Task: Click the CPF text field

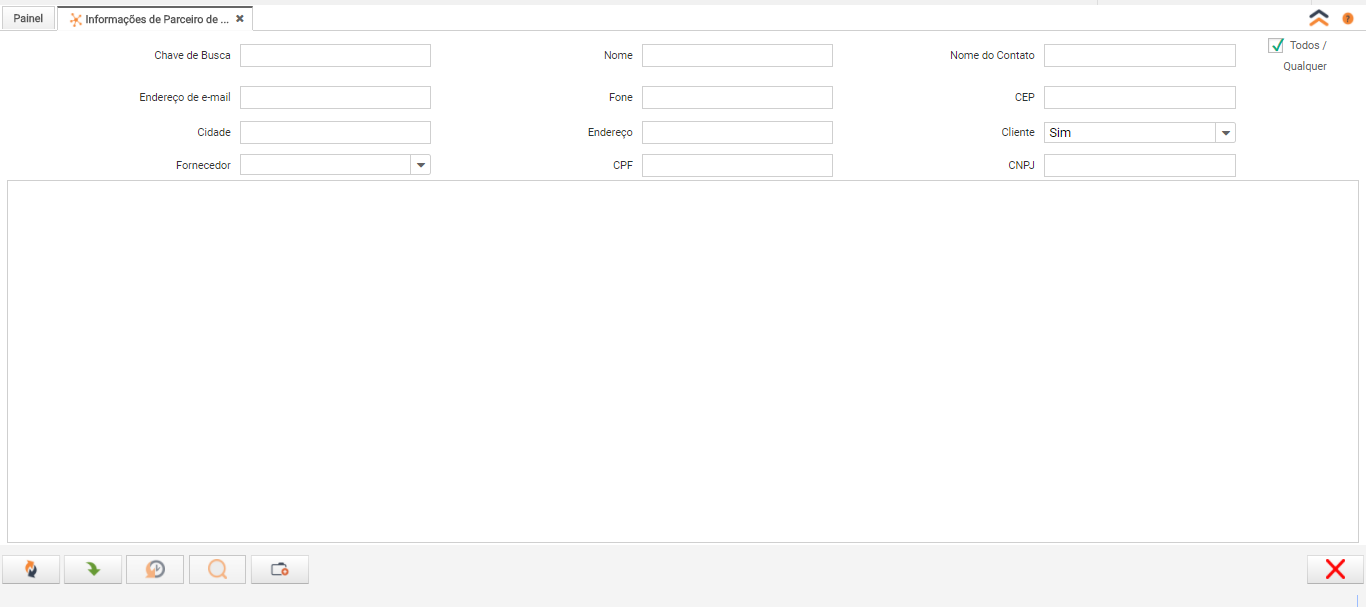Action: coord(737,166)
